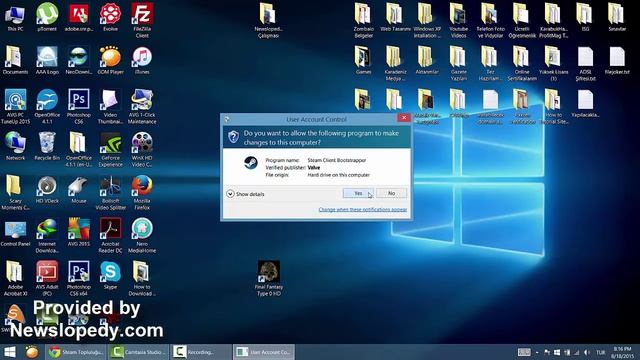Open 'Change when these notifications appear' link

click(362, 209)
